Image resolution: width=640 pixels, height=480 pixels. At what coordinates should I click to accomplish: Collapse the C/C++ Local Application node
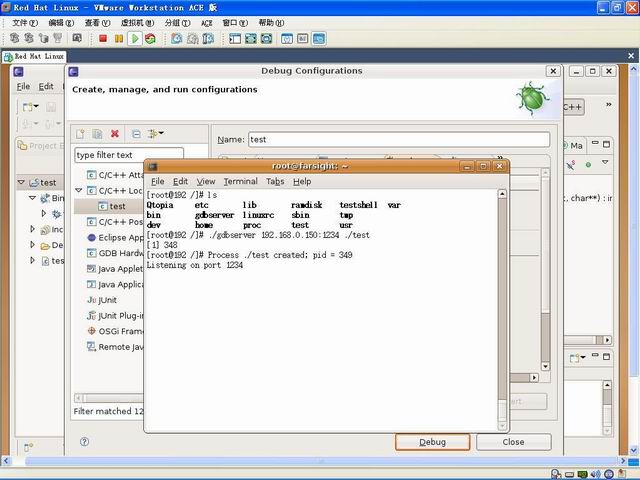(79, 190)
